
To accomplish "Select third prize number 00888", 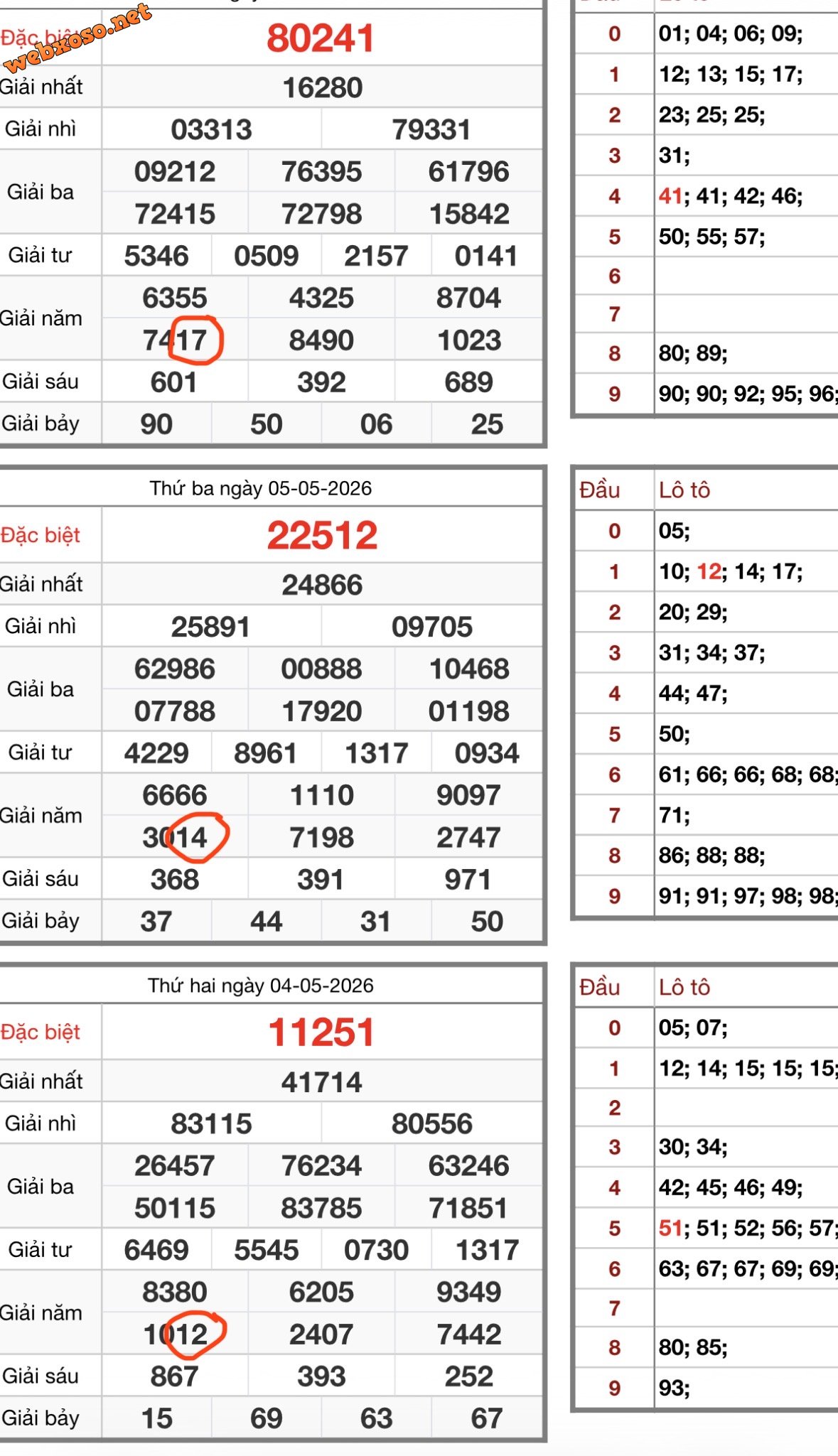I will pos(321,669).
